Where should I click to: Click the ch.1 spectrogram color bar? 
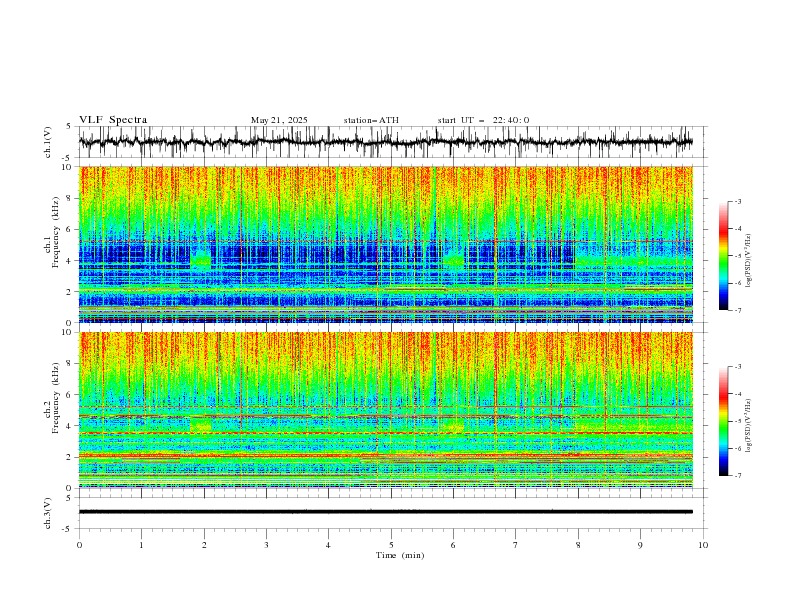click(723, 256)
